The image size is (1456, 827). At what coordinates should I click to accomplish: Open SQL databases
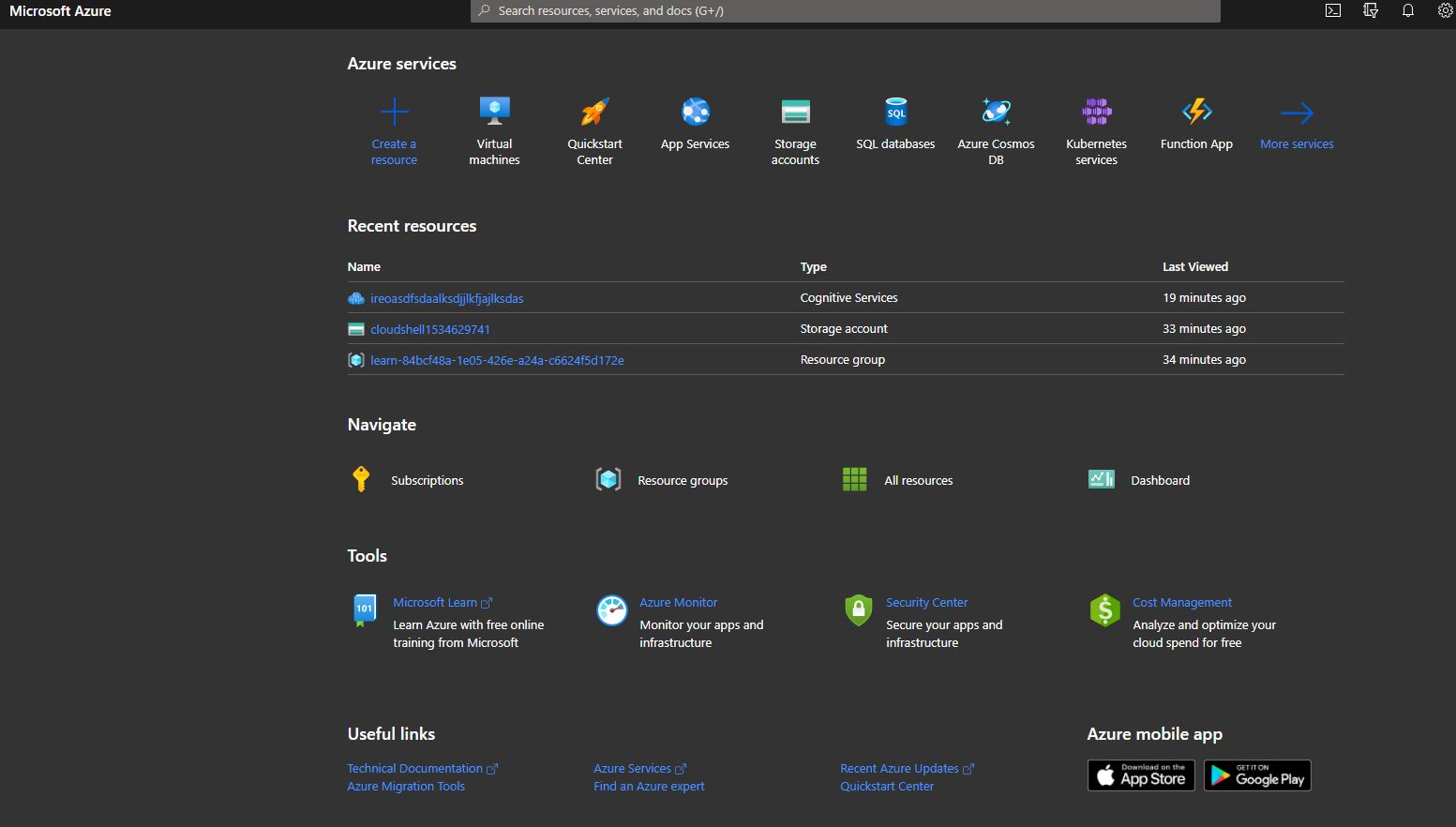[895, 111]
